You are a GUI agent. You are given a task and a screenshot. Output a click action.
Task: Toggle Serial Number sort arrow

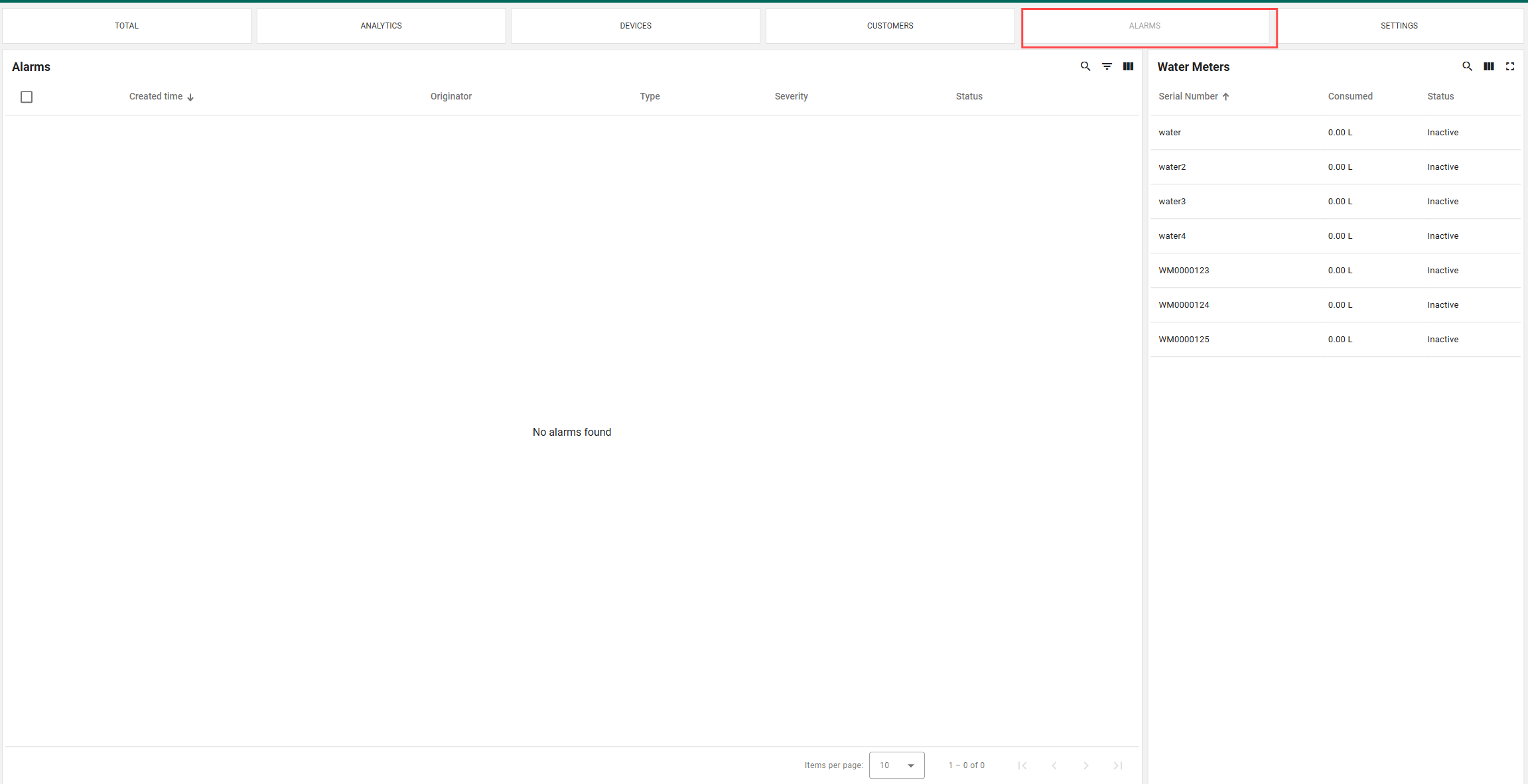tap(1225, 97)
